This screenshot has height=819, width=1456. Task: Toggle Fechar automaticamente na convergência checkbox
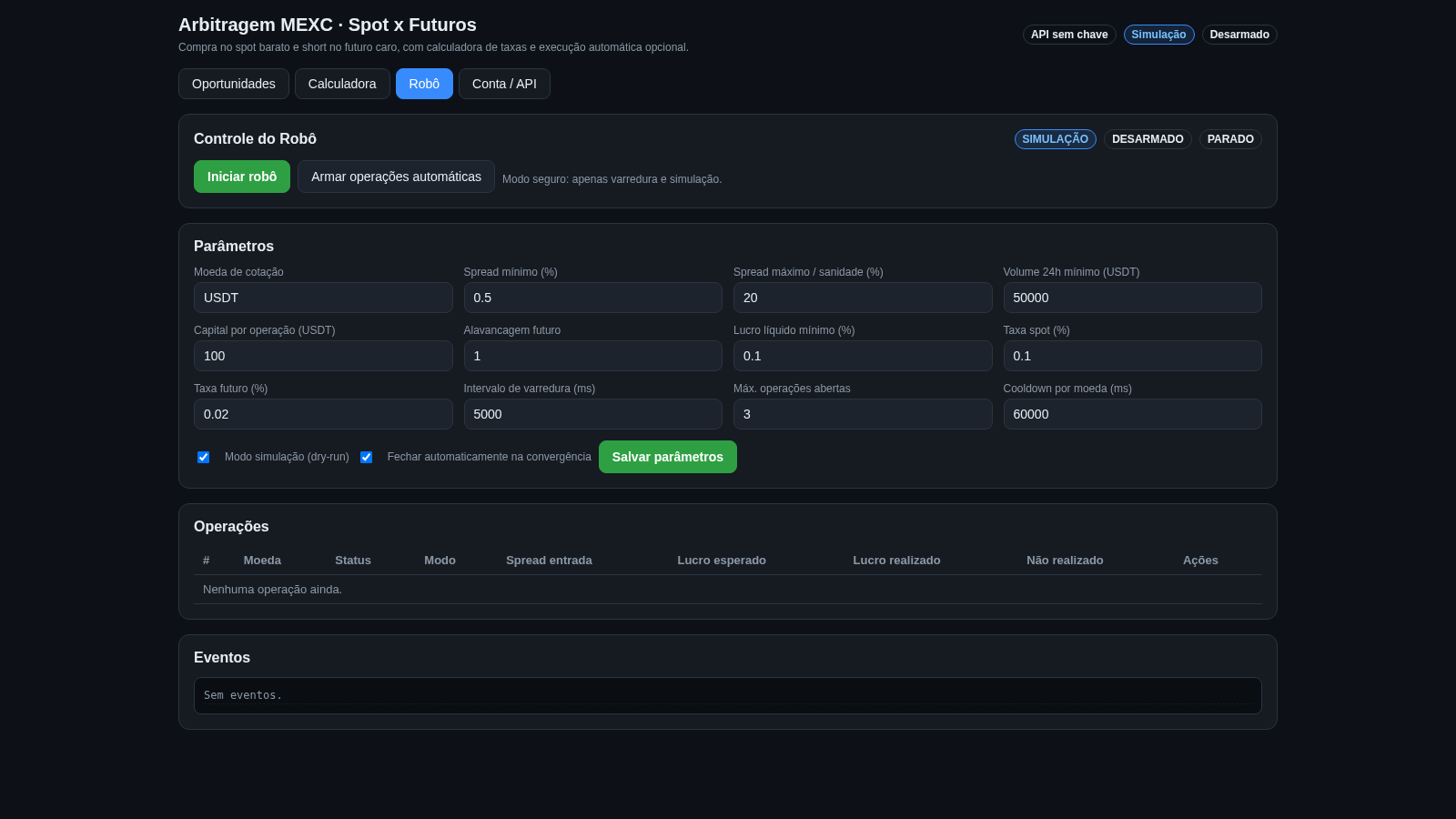click(366, 457)
